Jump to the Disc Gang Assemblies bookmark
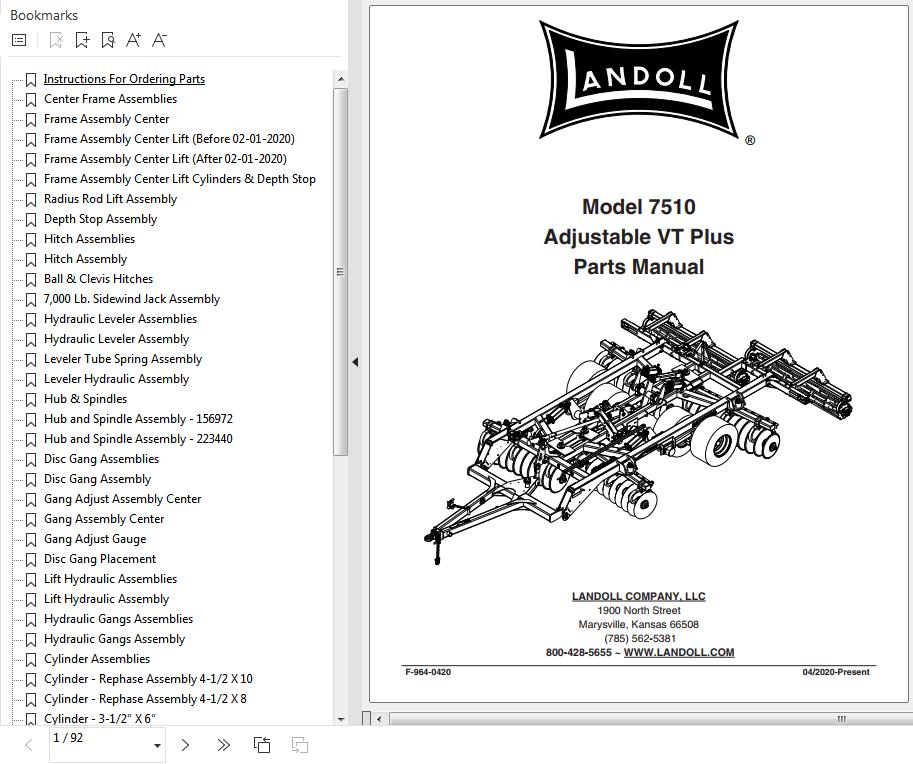The height and width of the screenshot is (764, 913). click(x=101, y=459)
